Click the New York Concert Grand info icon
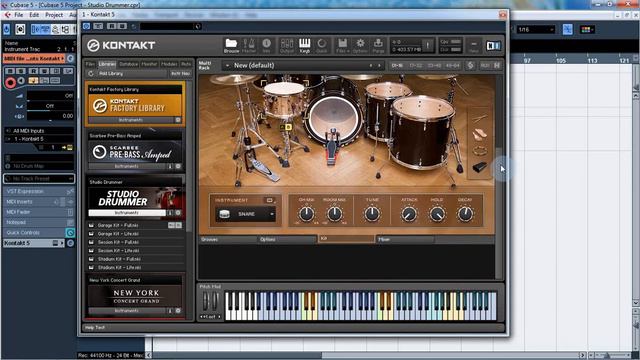The width and height of the screenshot is (640, 360). coord(170,311)
